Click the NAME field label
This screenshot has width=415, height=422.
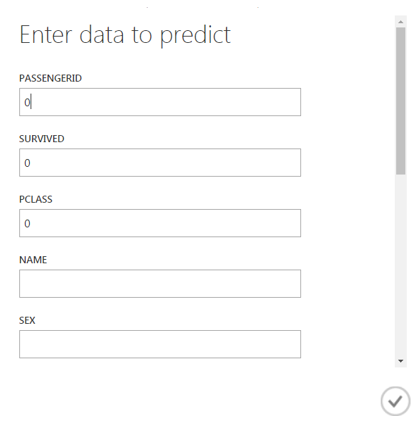[x=33, y=260]
